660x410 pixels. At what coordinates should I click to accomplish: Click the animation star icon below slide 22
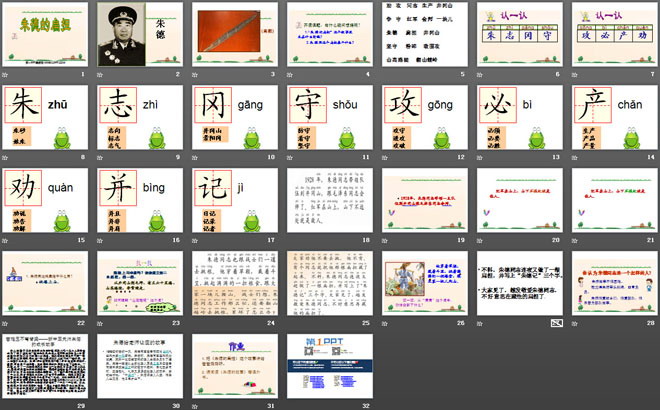6,323
